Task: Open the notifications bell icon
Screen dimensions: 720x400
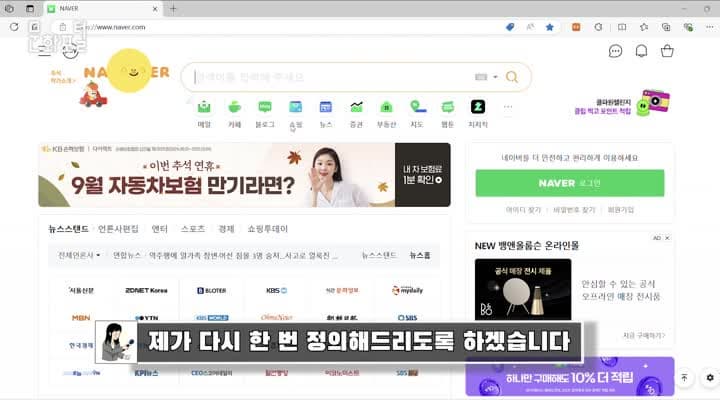Action: pyautogui.click(x=641, y=51)
